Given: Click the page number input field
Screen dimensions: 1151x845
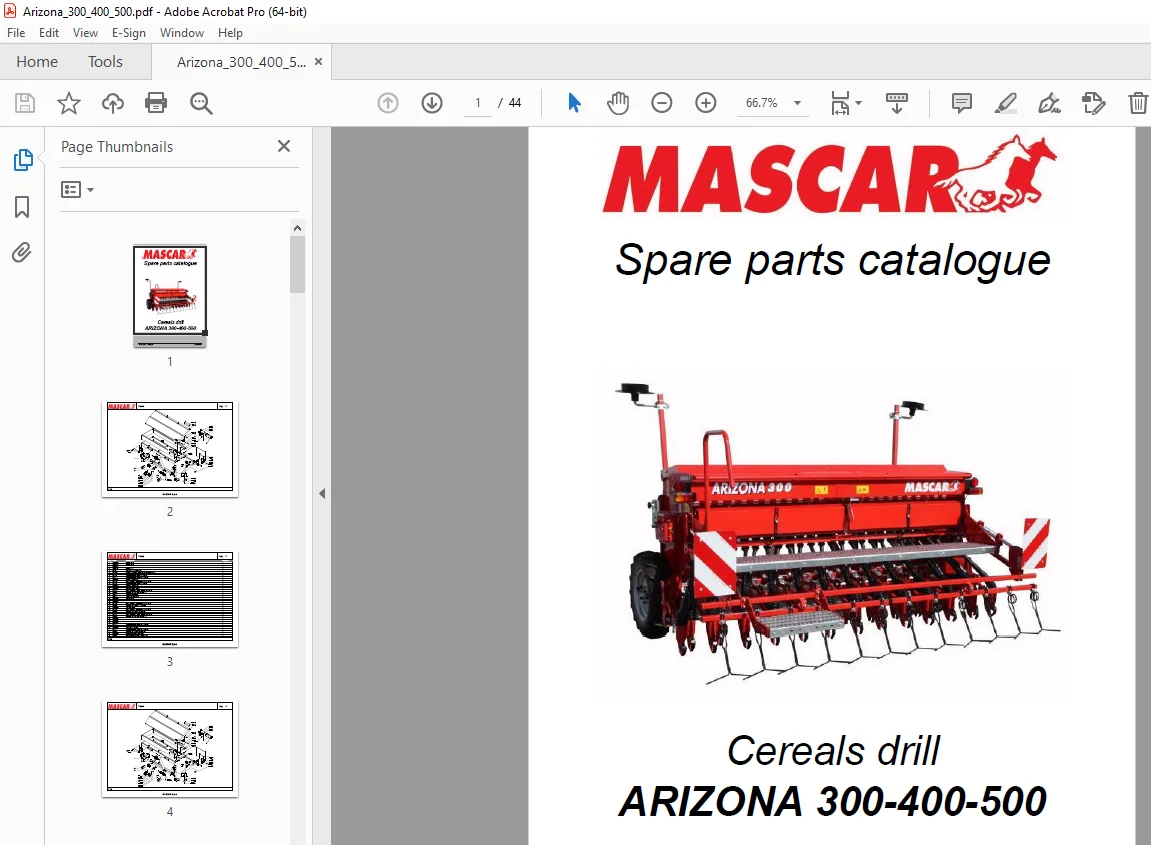Looking at the screenshot, I should 478,103.
